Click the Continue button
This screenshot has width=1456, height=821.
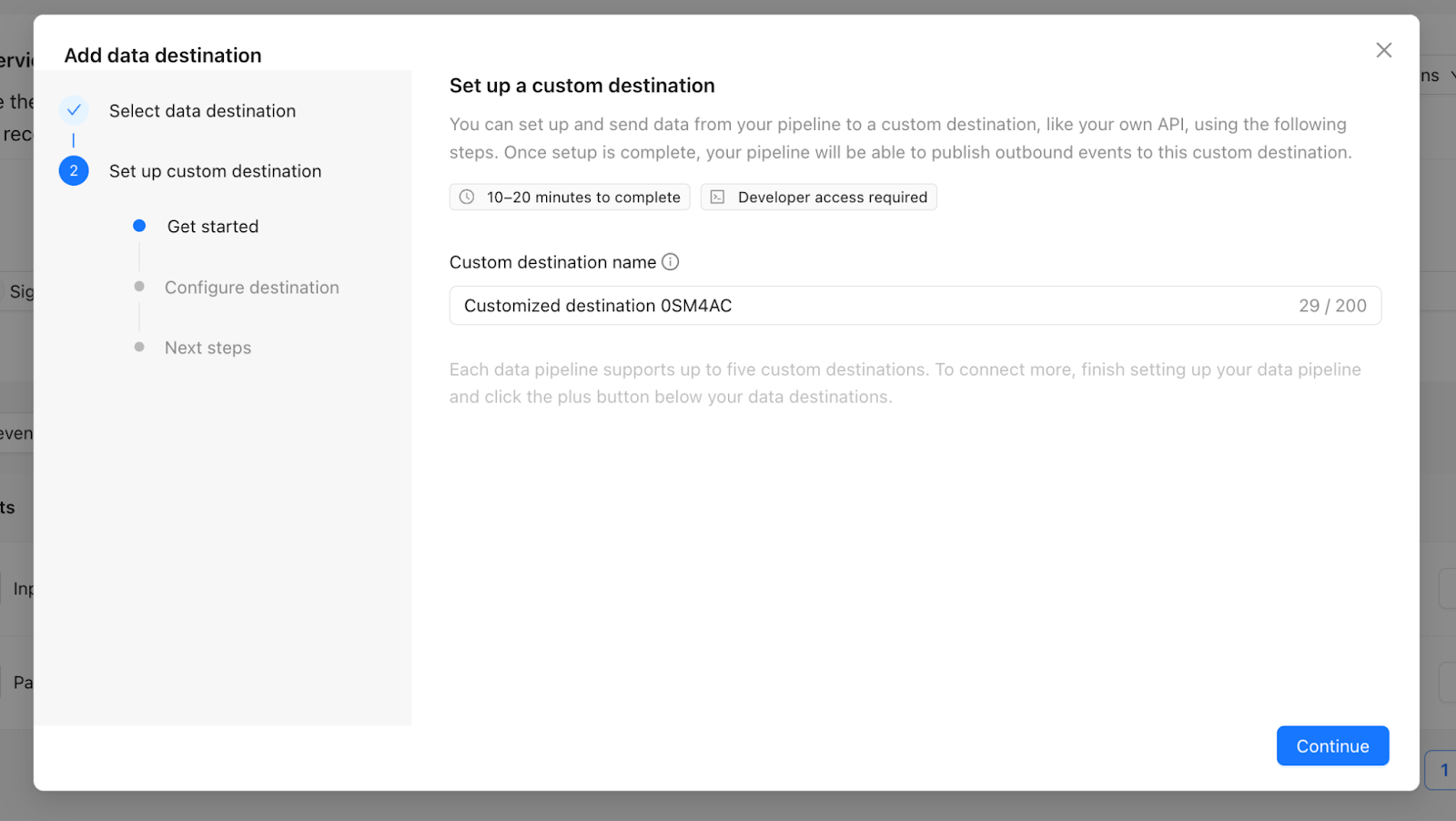(x=1332, y=745)
